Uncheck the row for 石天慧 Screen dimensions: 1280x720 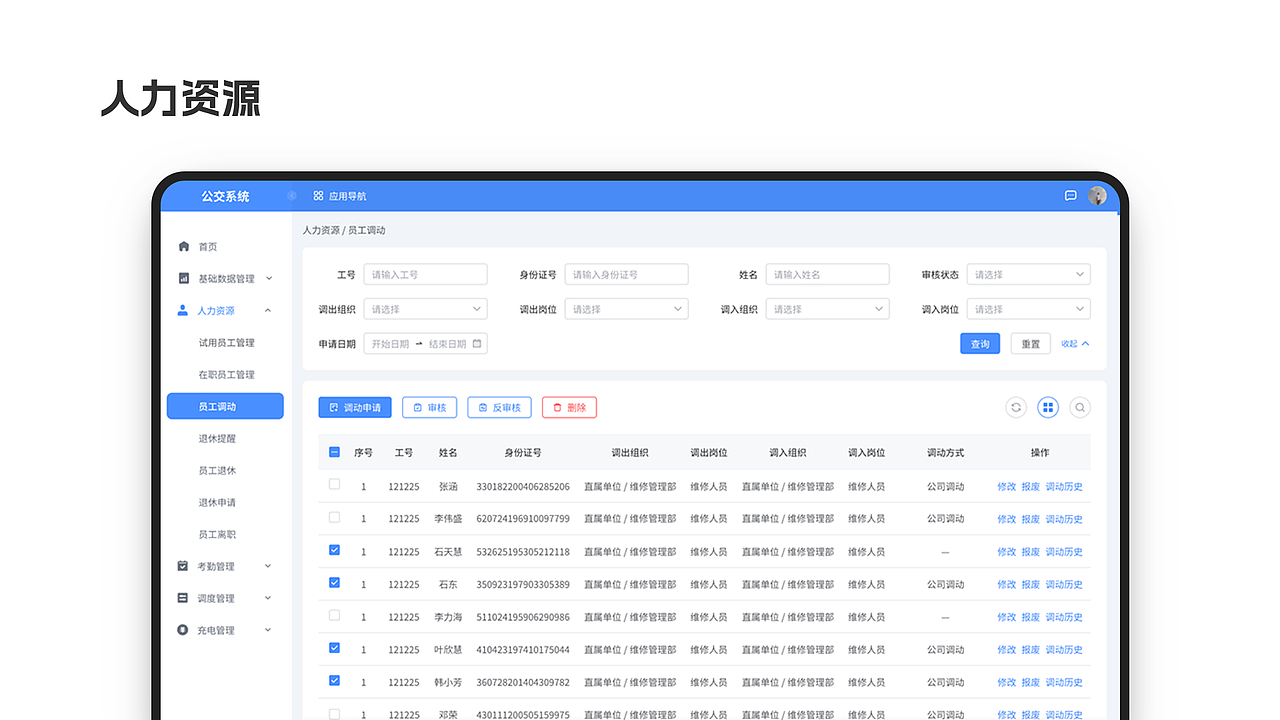(334, 550)
